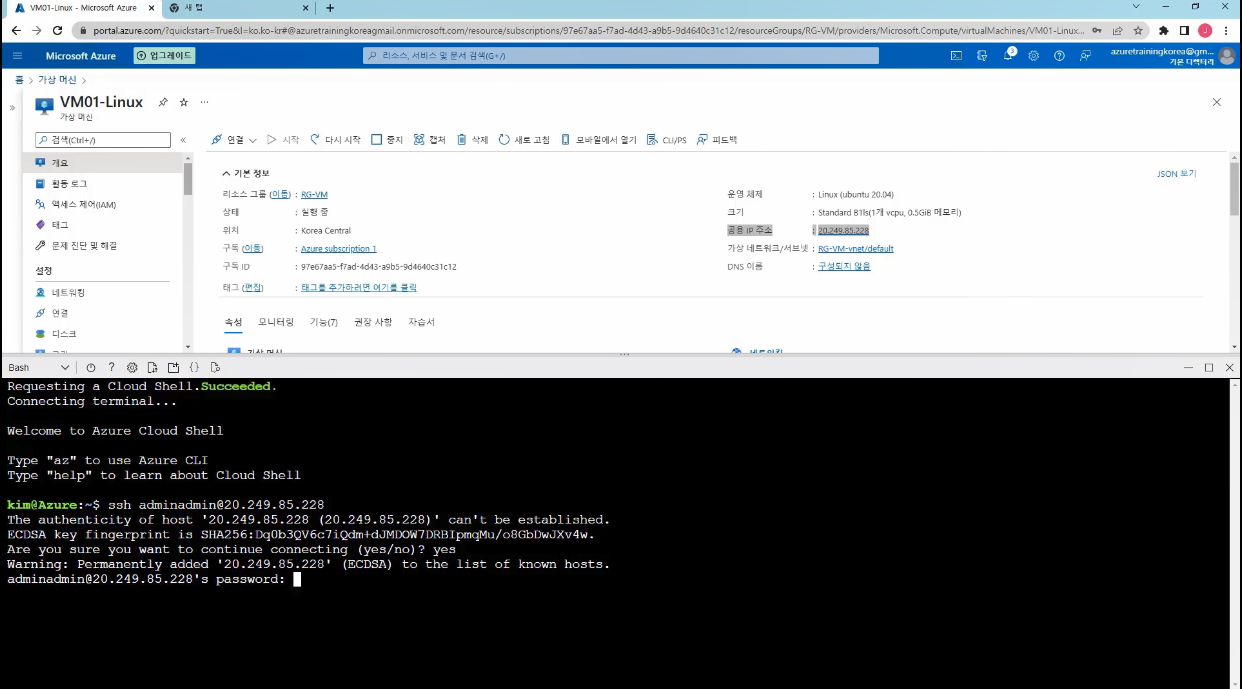Open Cloud Shell help question mark

pyautogui.click(x=111, y=367)
